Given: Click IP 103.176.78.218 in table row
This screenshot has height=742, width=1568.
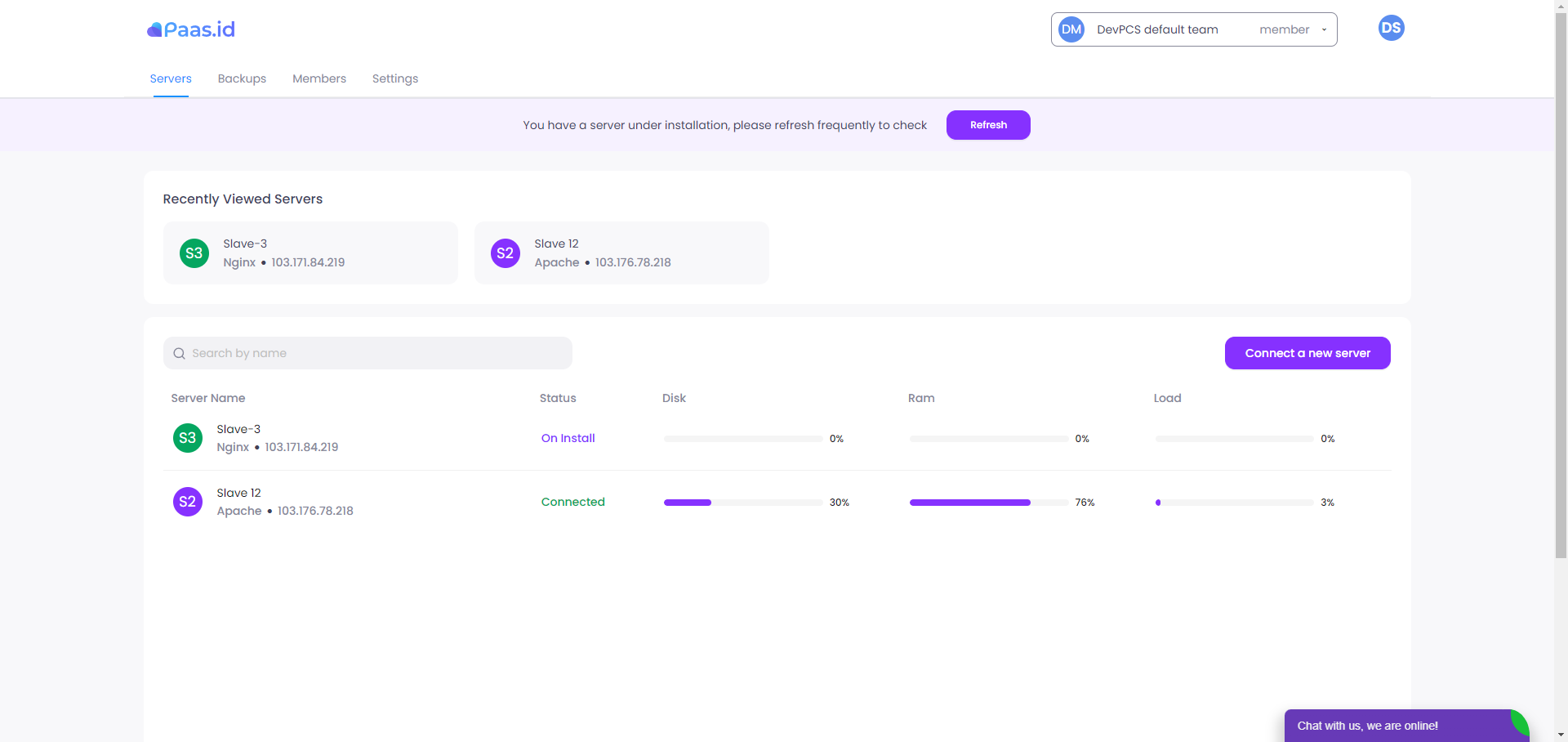Looking at the screenshot, I should 315,511.
